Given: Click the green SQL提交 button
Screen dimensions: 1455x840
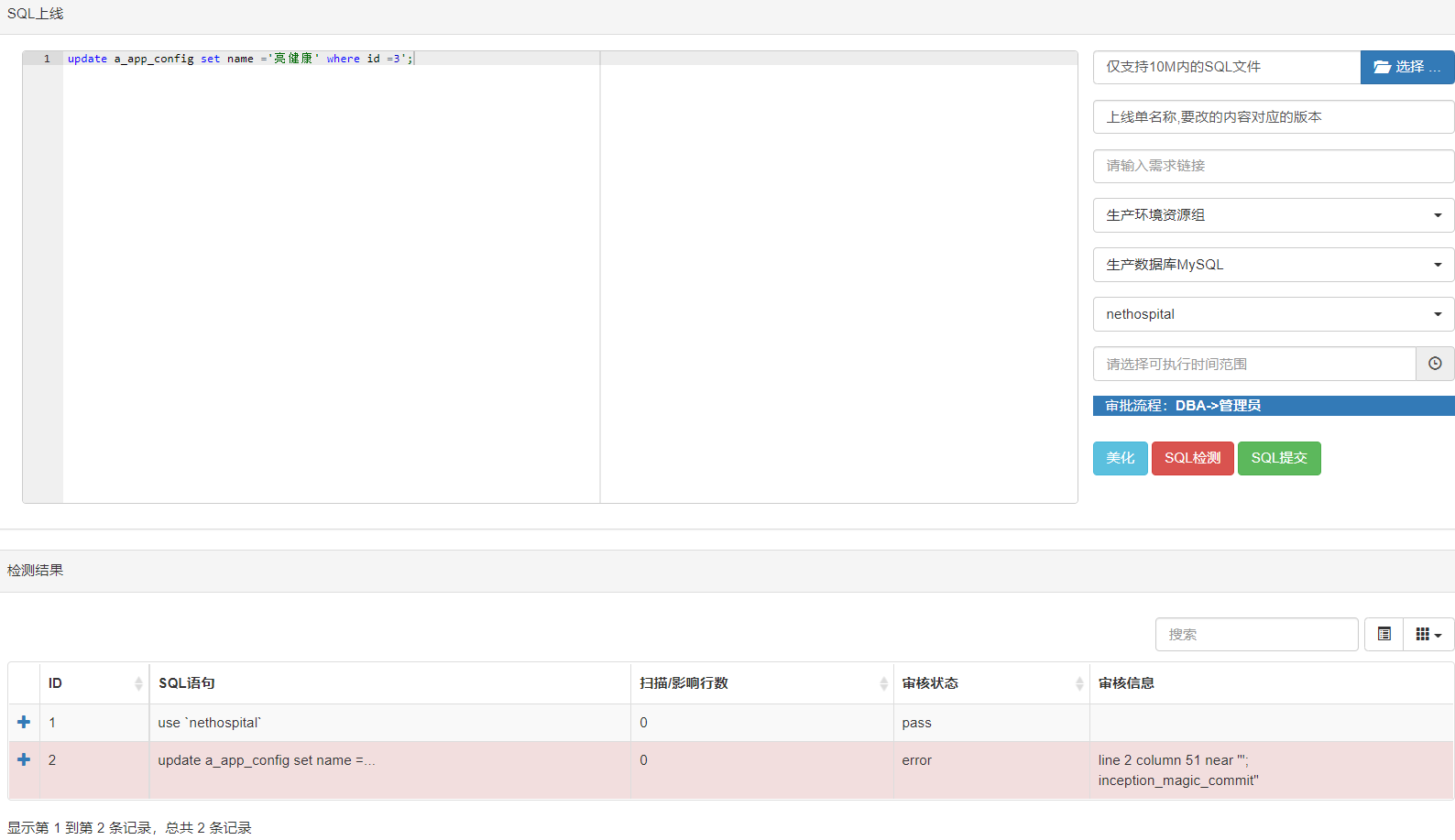Looking at the screenshot, I should click(1278, 458).
